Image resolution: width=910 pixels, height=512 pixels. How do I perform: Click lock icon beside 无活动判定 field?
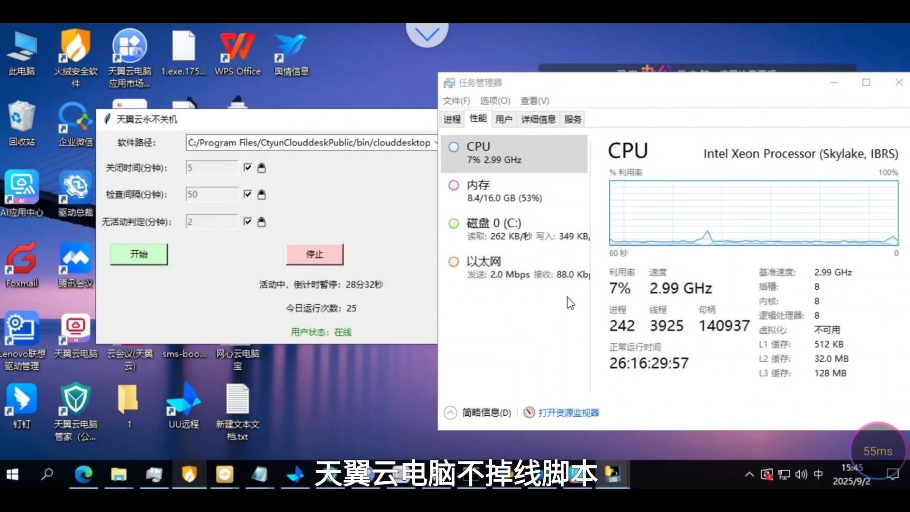(262, 222)
